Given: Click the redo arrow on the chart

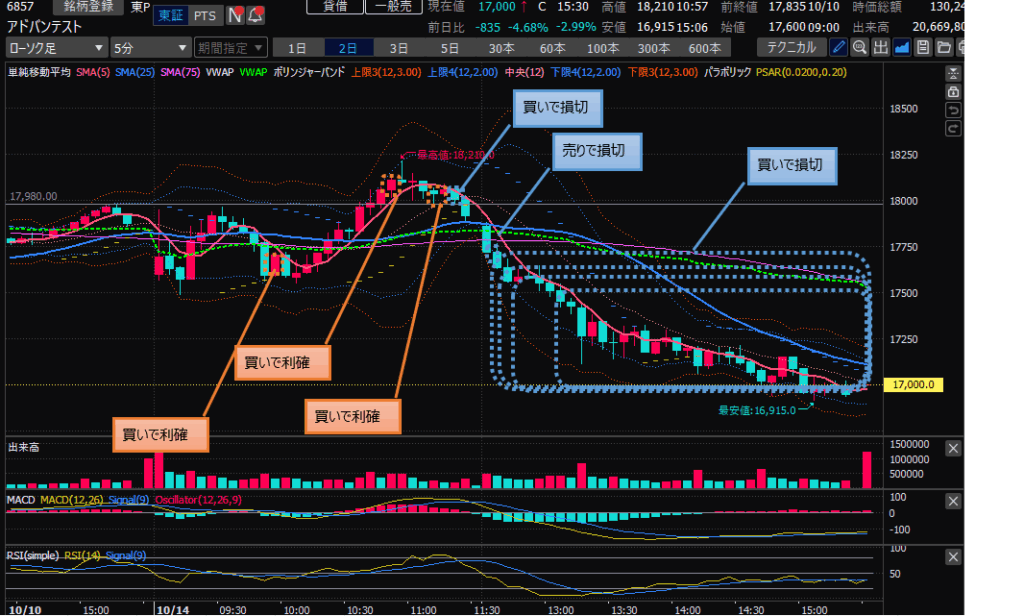Looking at the screenshot, I should 953,128.
